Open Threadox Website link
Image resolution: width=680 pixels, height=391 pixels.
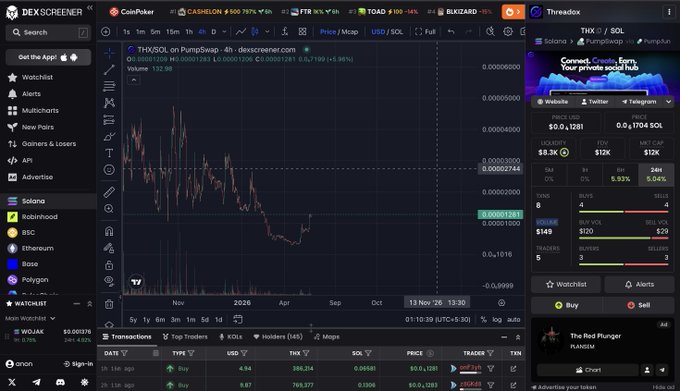click(x=553, y=102)
